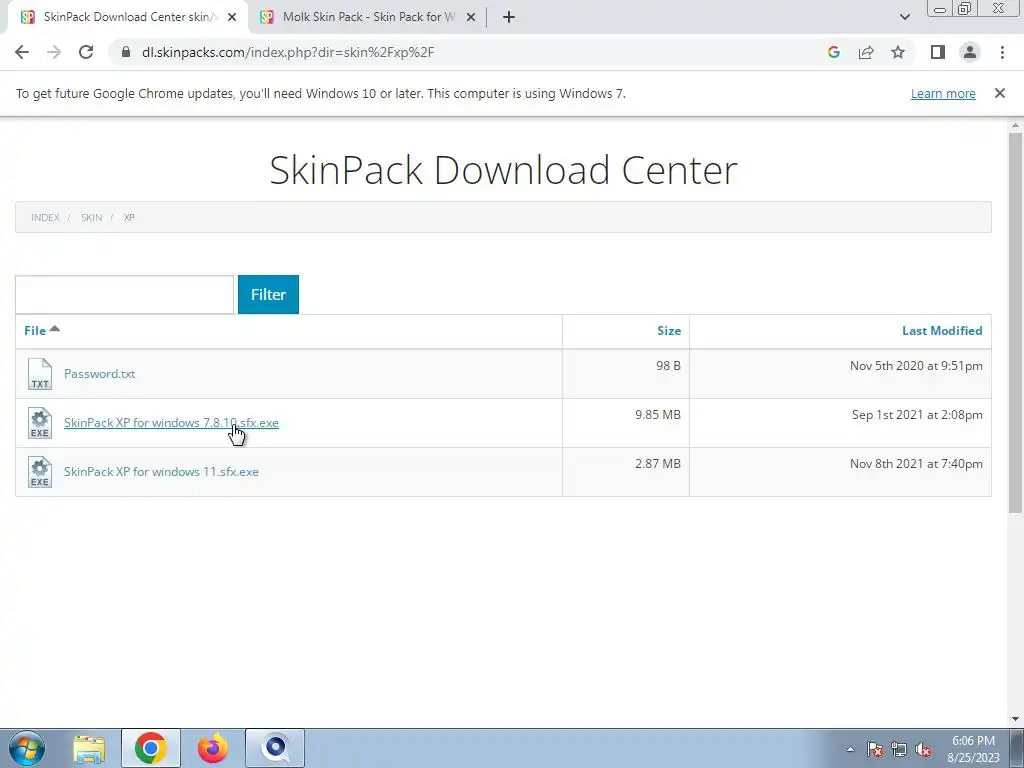
Task: Go to SKIN in the breadcrumb
Action: [x=91, y=217]
